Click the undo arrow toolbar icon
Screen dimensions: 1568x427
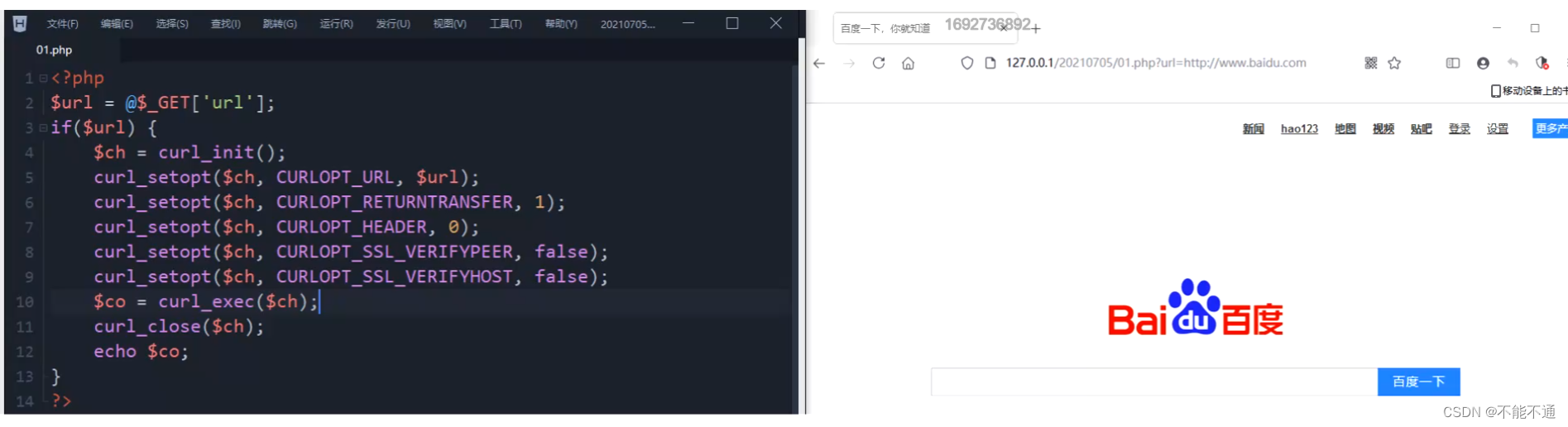pos(1513,63)
